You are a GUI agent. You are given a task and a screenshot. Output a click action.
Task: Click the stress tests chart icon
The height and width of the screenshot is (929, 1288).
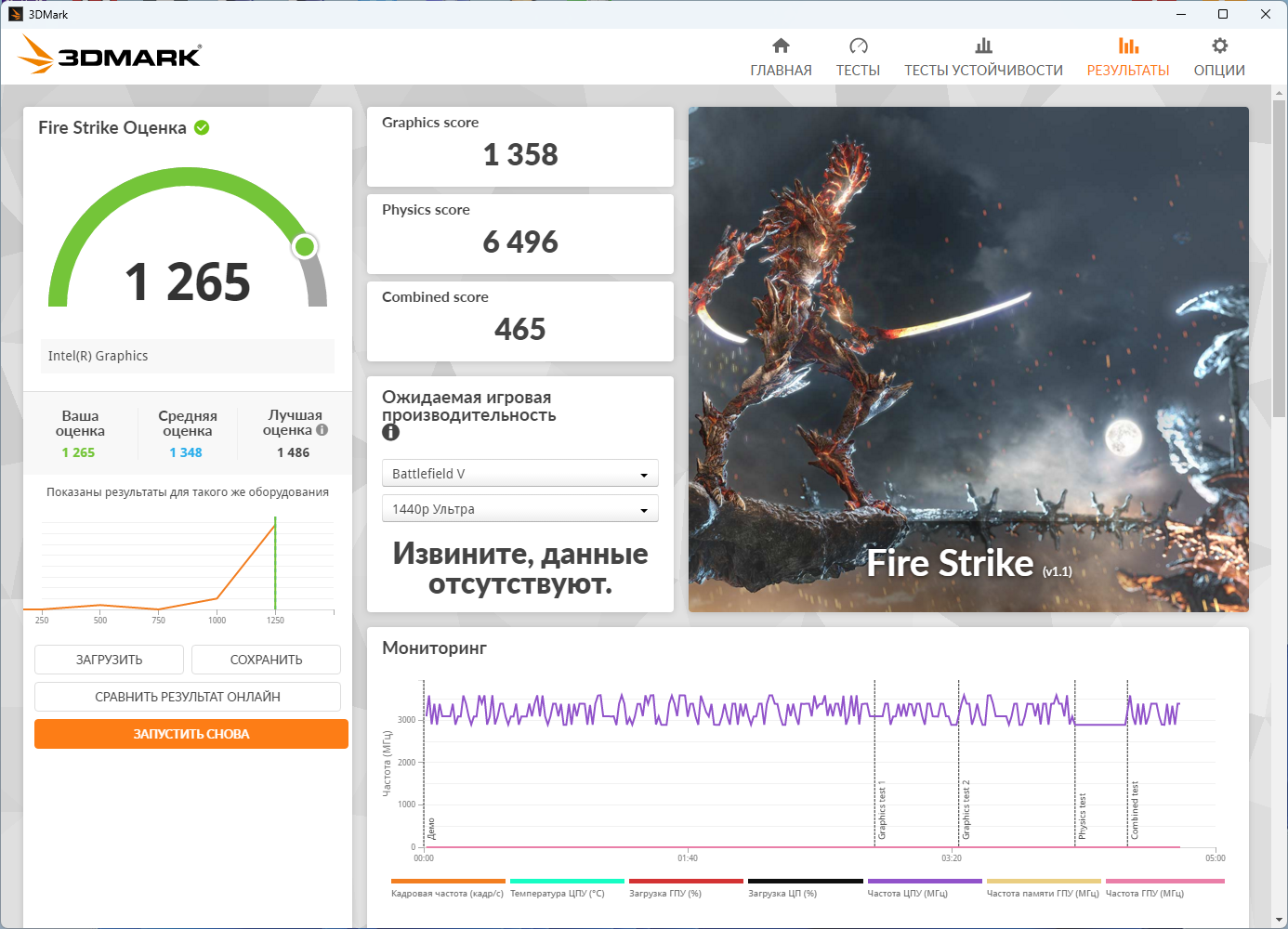983,46
